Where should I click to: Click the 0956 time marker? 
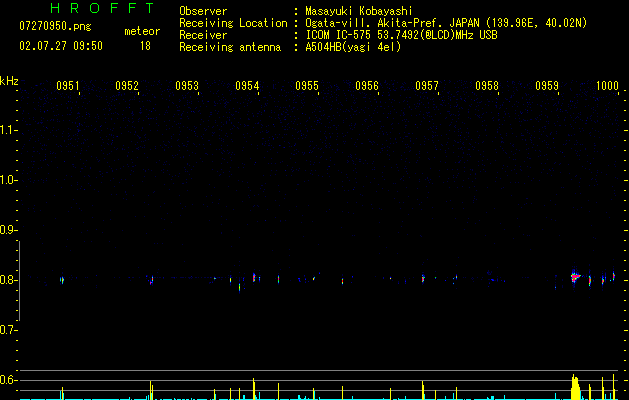click(x=367, y=86)
